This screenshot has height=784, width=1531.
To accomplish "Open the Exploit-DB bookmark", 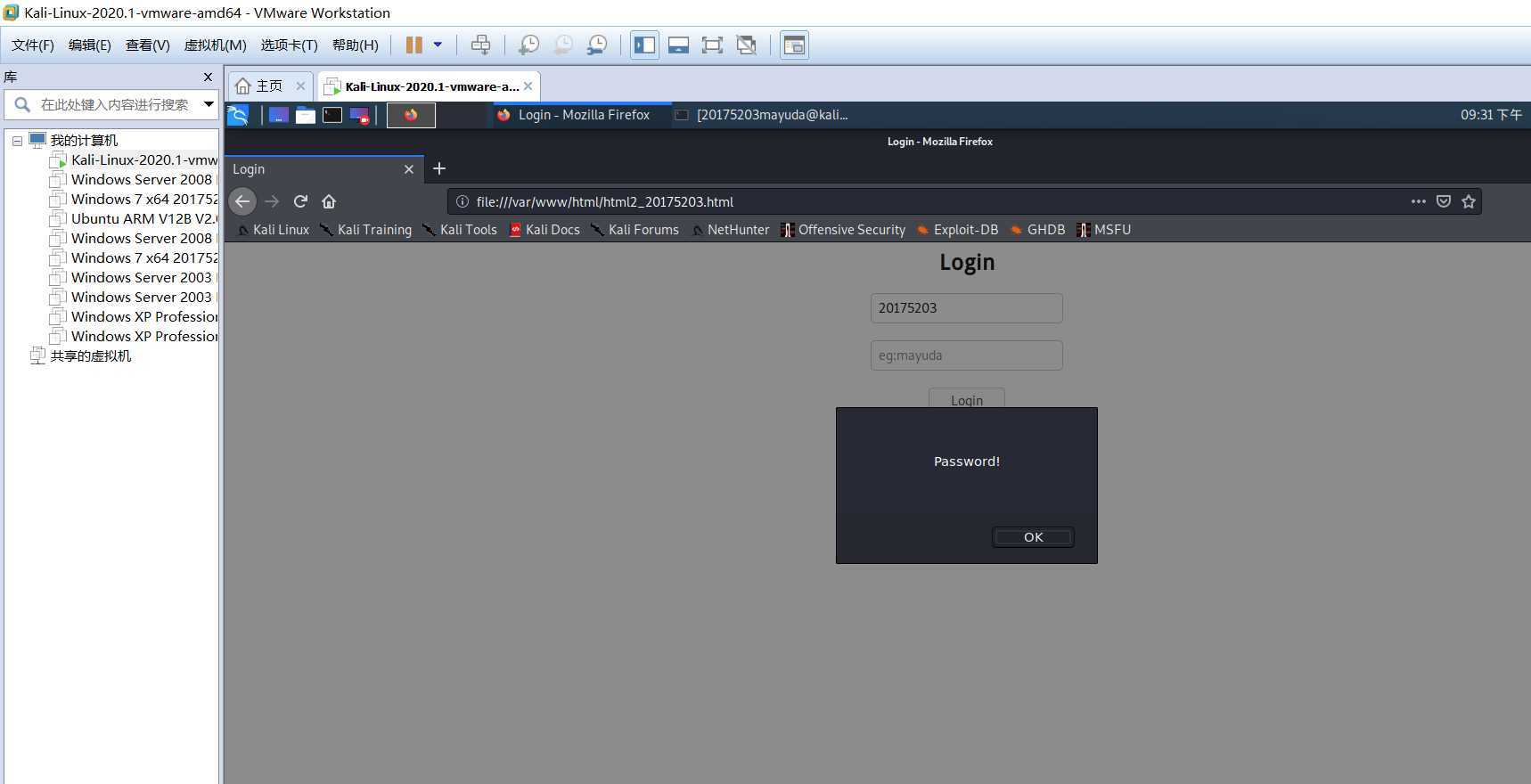I will point(957,230).
